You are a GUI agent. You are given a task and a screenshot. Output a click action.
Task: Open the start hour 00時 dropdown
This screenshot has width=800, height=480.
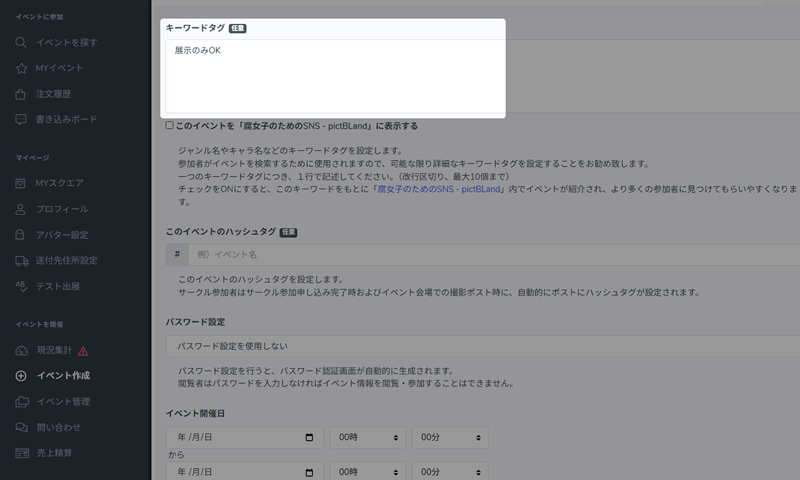[367, 438]
